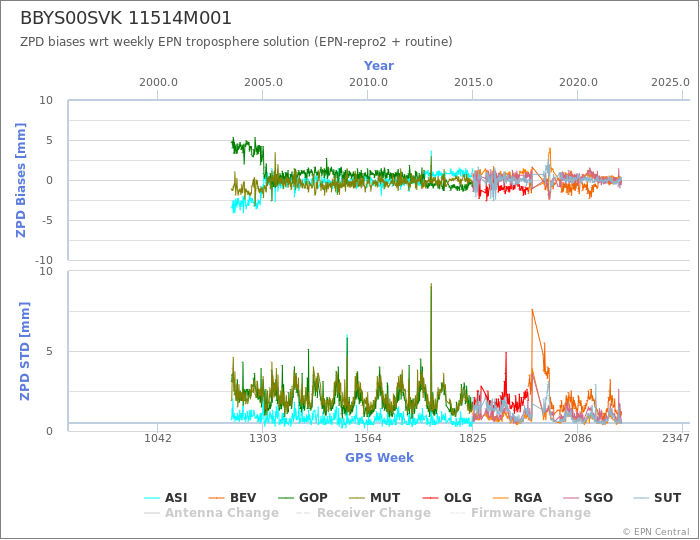The height and width of the screenshot is (540, 700).
Task: Hide the MUT series via legend
Action: [x=375, y=498]
